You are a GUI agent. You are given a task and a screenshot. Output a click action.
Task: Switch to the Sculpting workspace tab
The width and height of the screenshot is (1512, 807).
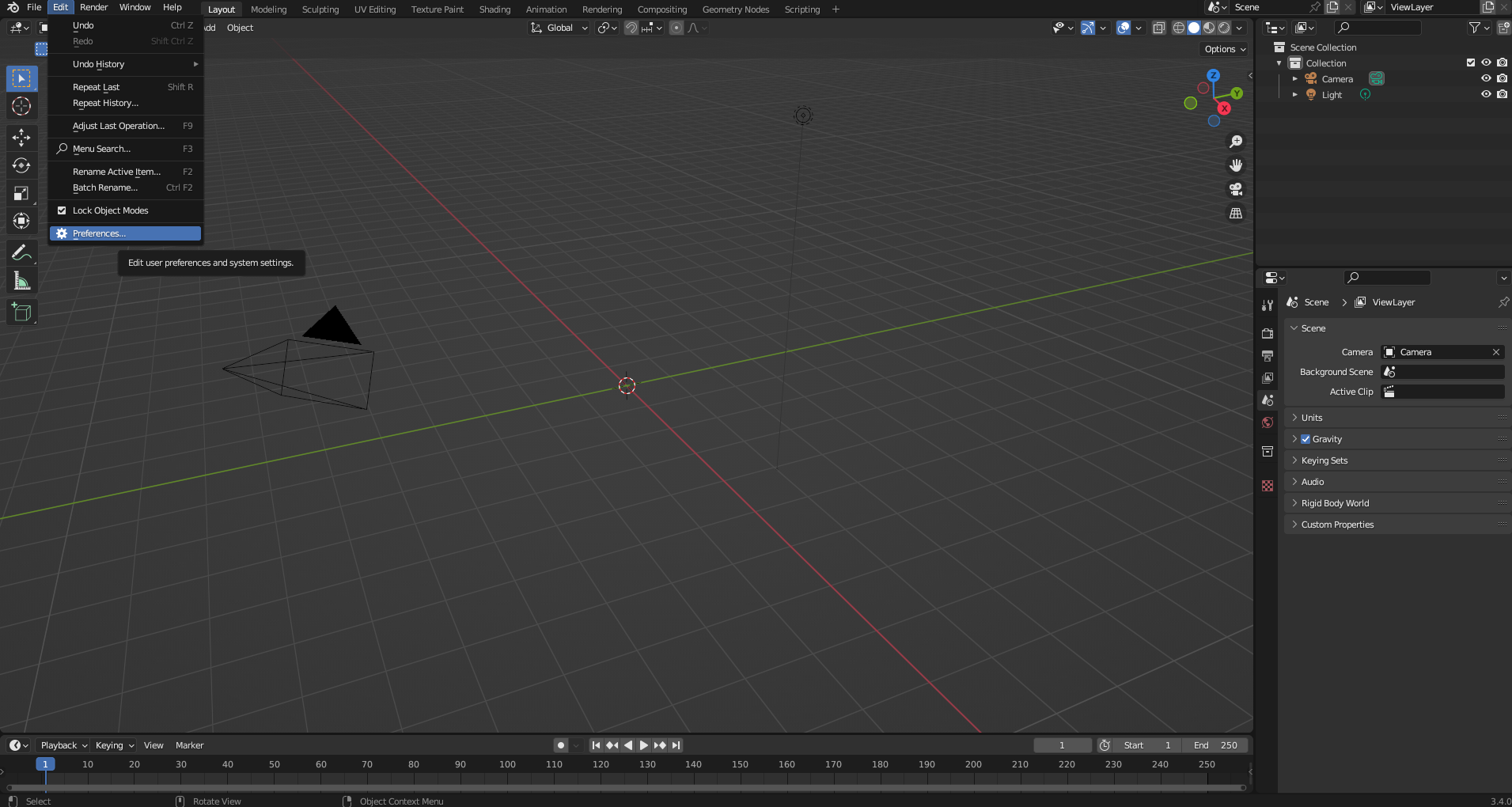point(320,9)
